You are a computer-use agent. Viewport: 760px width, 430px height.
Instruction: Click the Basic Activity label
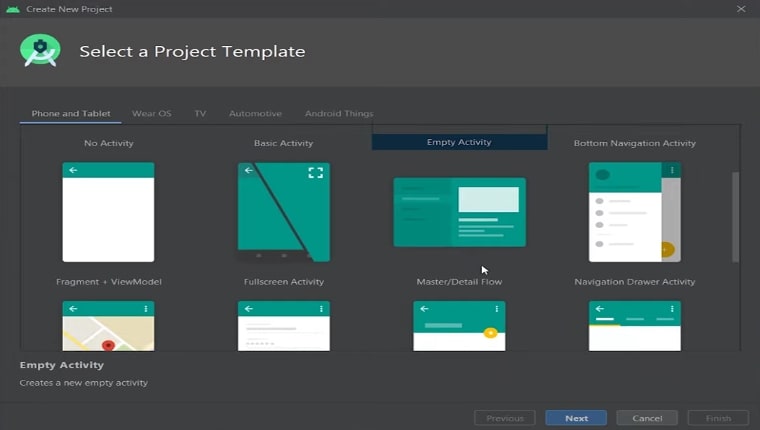click(x=284, y=143)
